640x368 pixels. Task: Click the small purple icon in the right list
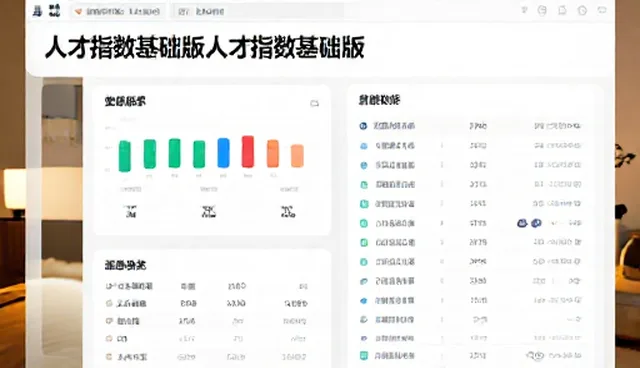[364, 338]
